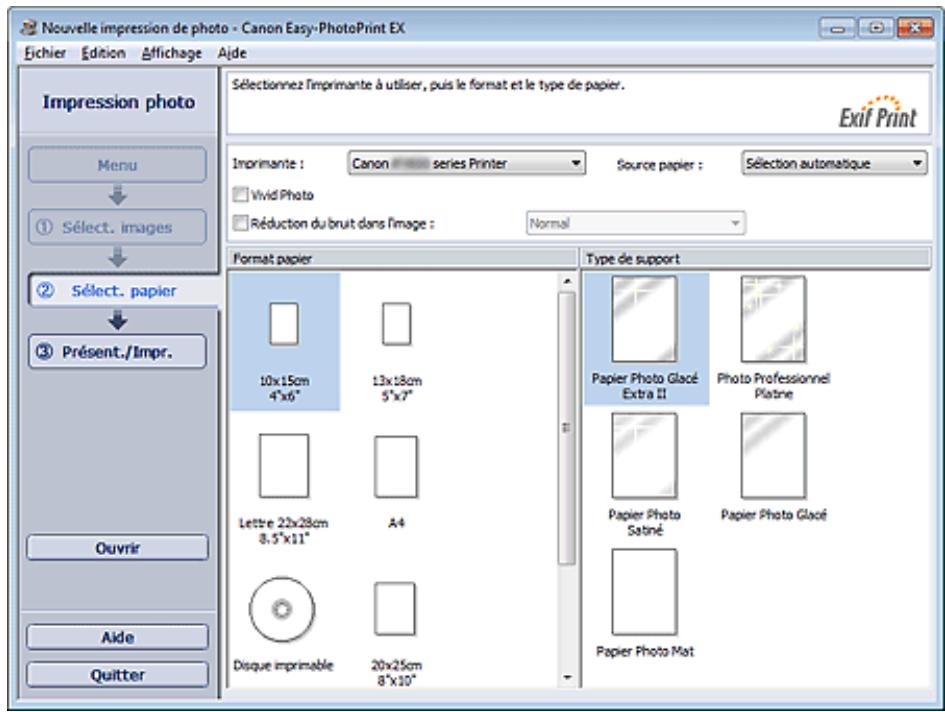Go to the Menu step button
The image size is (945, 712).
click(117, 165)
